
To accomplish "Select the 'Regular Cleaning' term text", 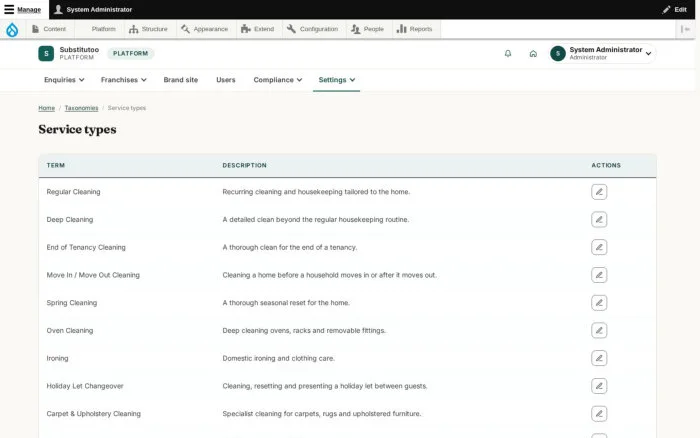I will [73, 192].
